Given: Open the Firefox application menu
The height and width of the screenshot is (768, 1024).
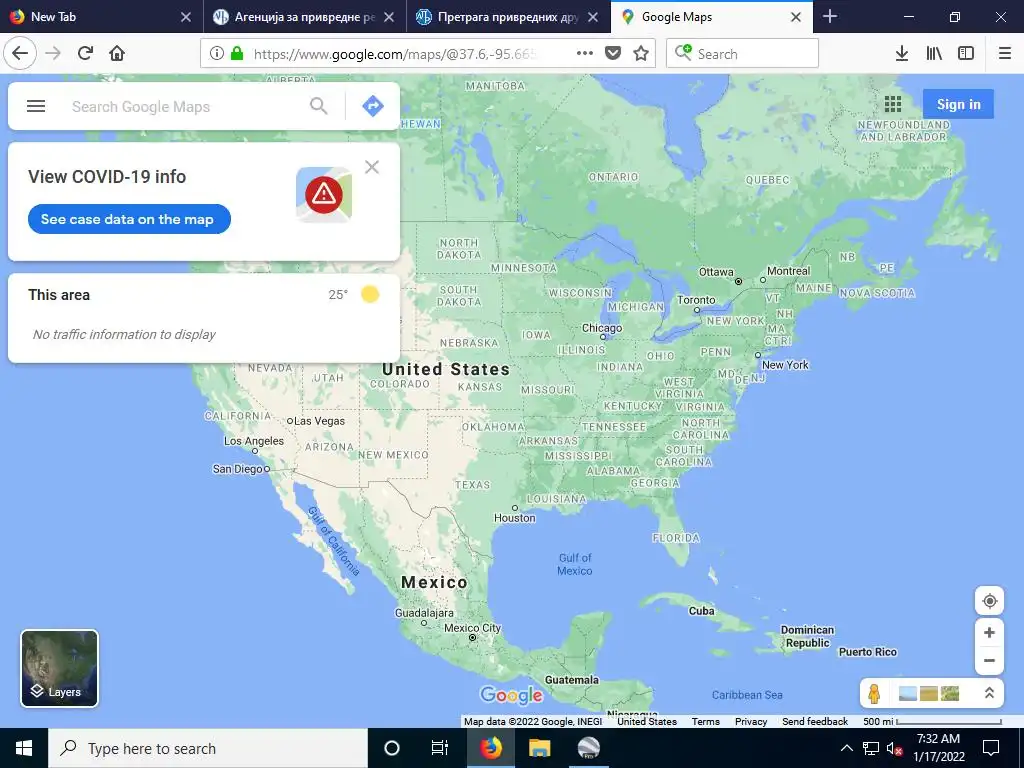Looking at the screenshot, I should click(x=1005, y=54).
